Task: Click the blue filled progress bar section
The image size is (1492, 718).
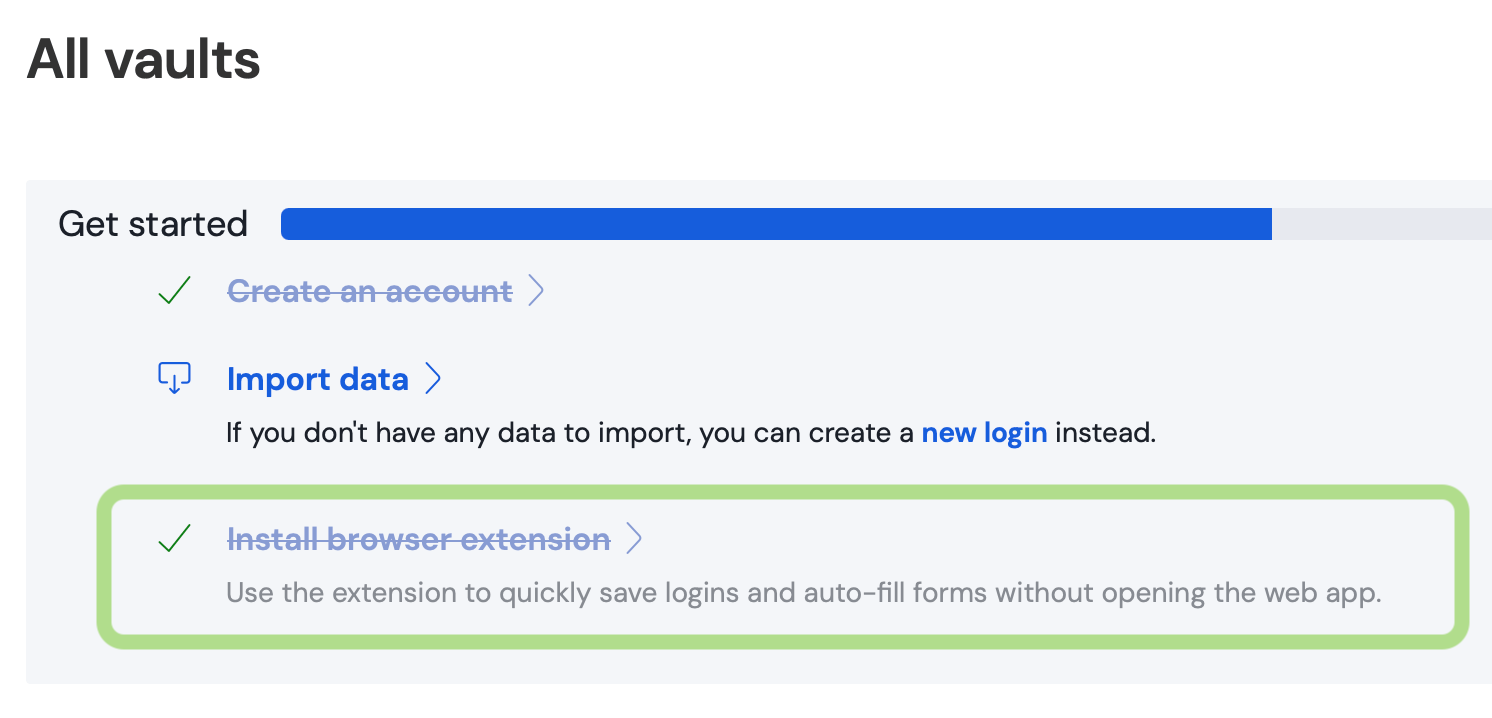Action: click(x=775, y=224)
